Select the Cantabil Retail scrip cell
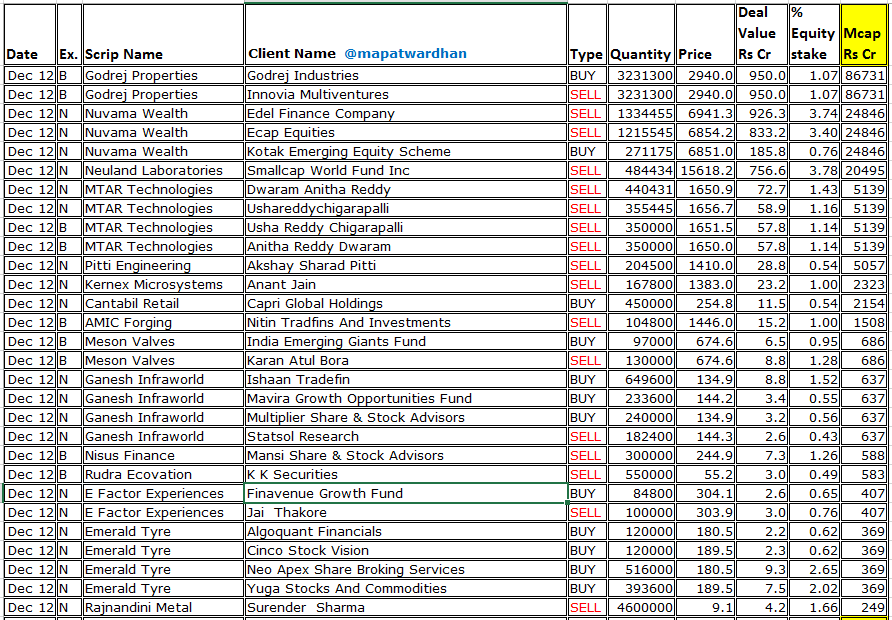Image resolution: width=892 pixels, height=620 pixels. click(163, 303)
